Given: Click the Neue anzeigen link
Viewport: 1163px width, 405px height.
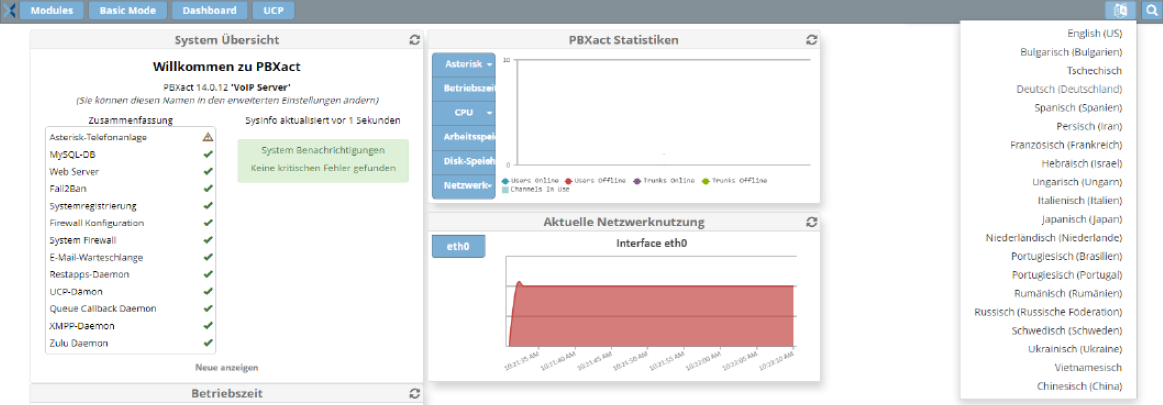Looking at the screenshot, I should click(x=226, y=368).
